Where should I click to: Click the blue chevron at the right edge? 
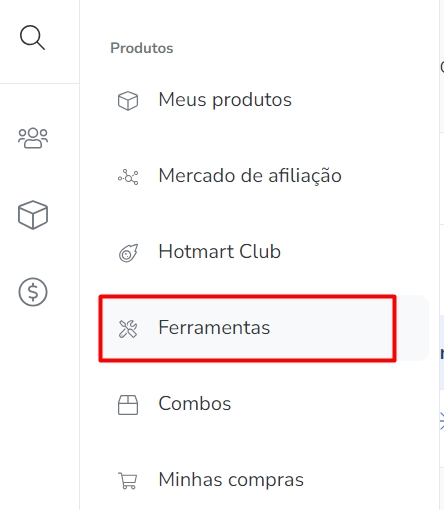point(442,421)
